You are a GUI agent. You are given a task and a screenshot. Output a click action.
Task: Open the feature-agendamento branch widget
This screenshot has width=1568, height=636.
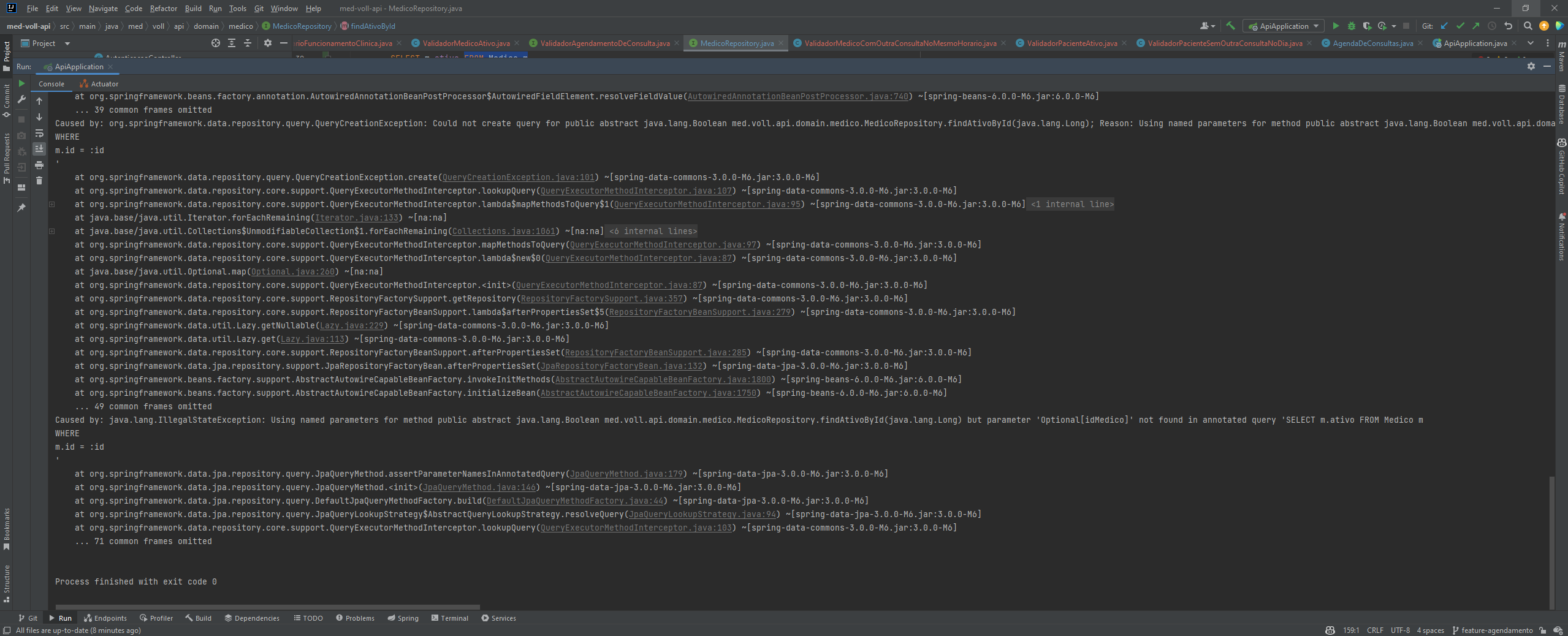click(1493, 630)
